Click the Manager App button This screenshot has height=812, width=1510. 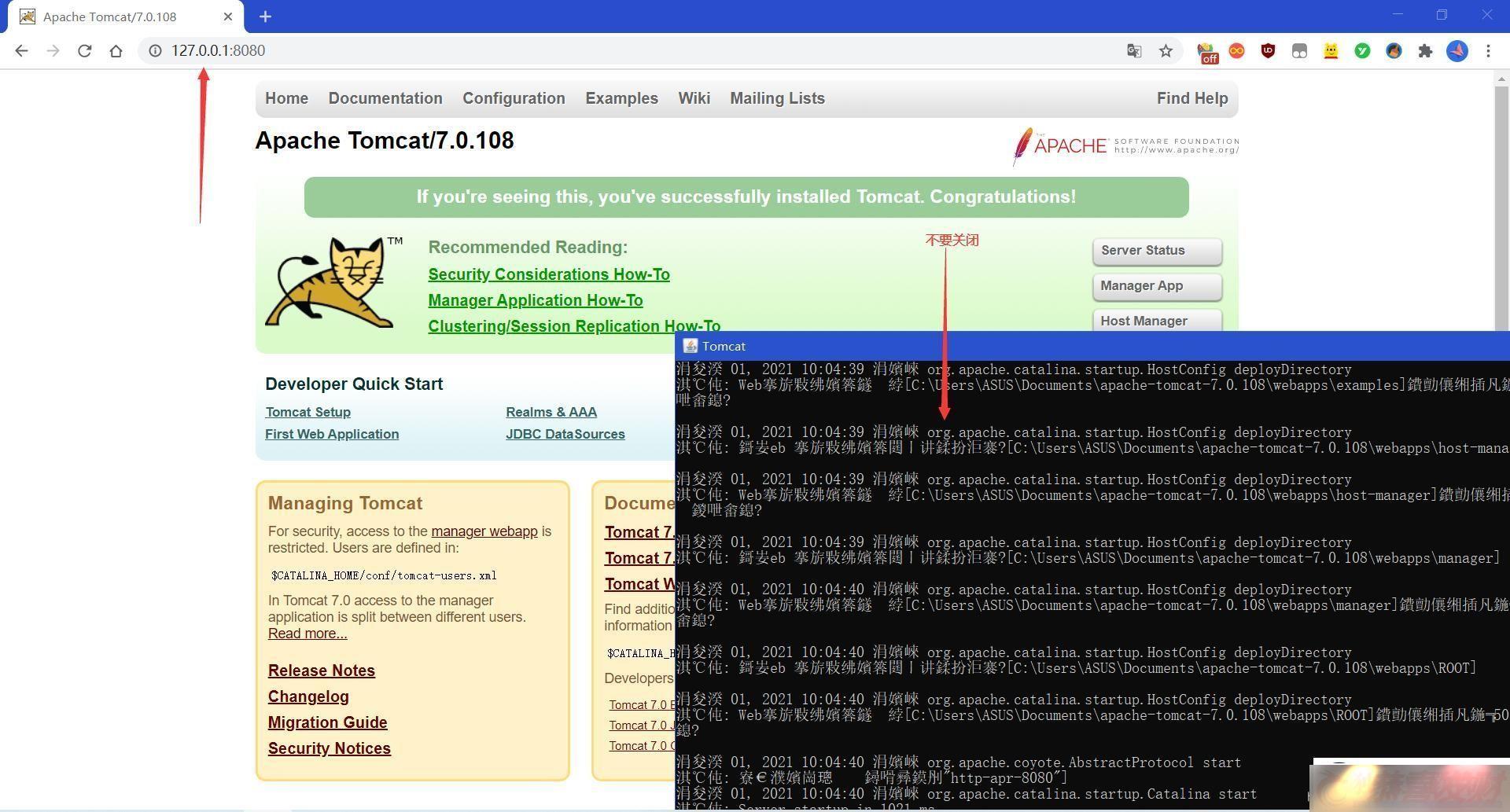point(1157,286)
